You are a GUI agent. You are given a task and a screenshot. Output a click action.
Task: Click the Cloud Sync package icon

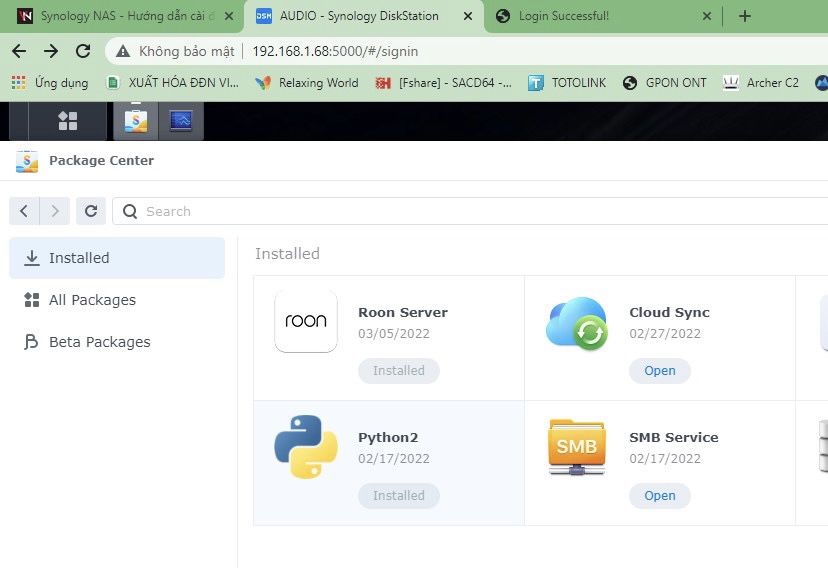click(x=577, y=323)
